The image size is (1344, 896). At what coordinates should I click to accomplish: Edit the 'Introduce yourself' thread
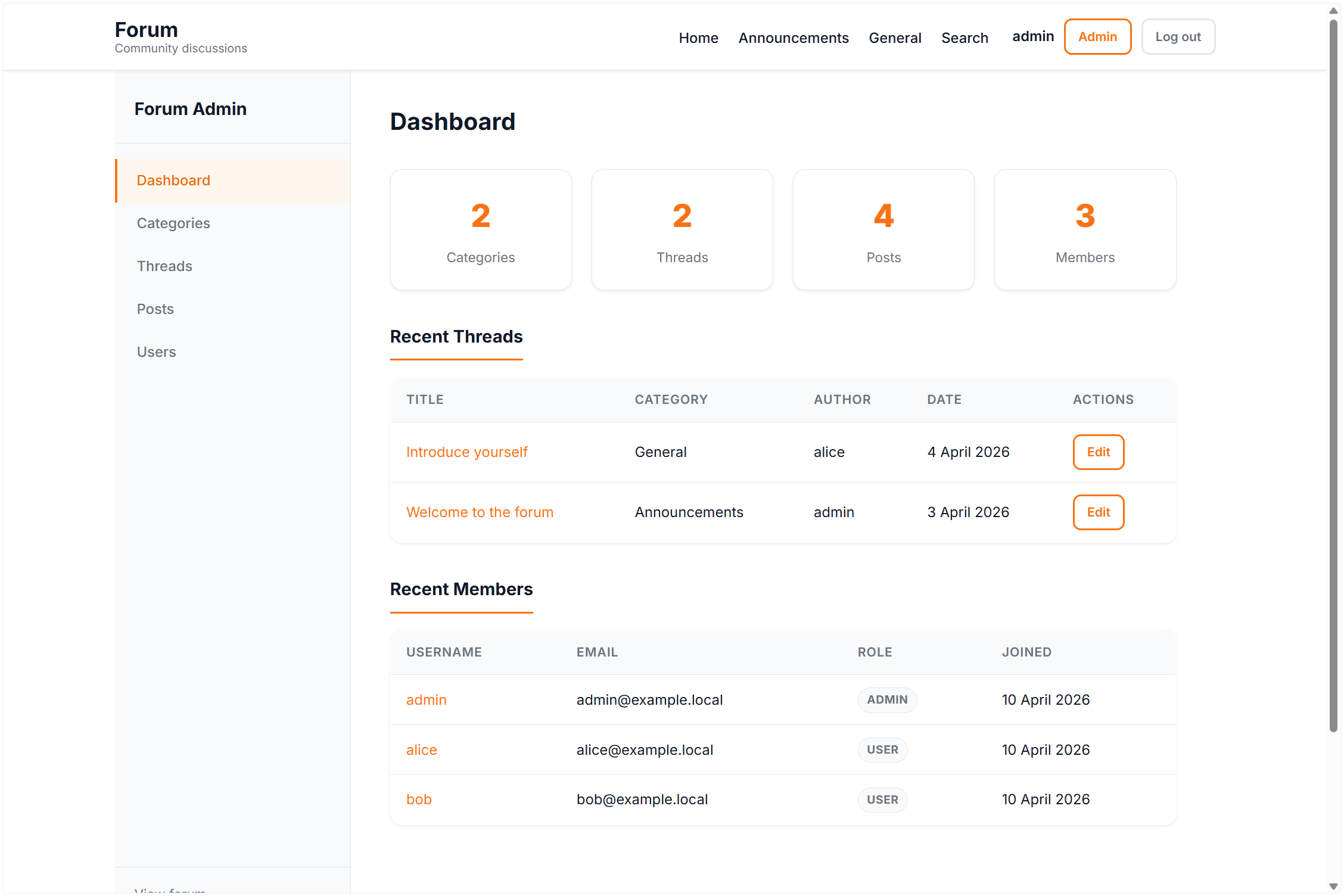(x=1098, y=452)
